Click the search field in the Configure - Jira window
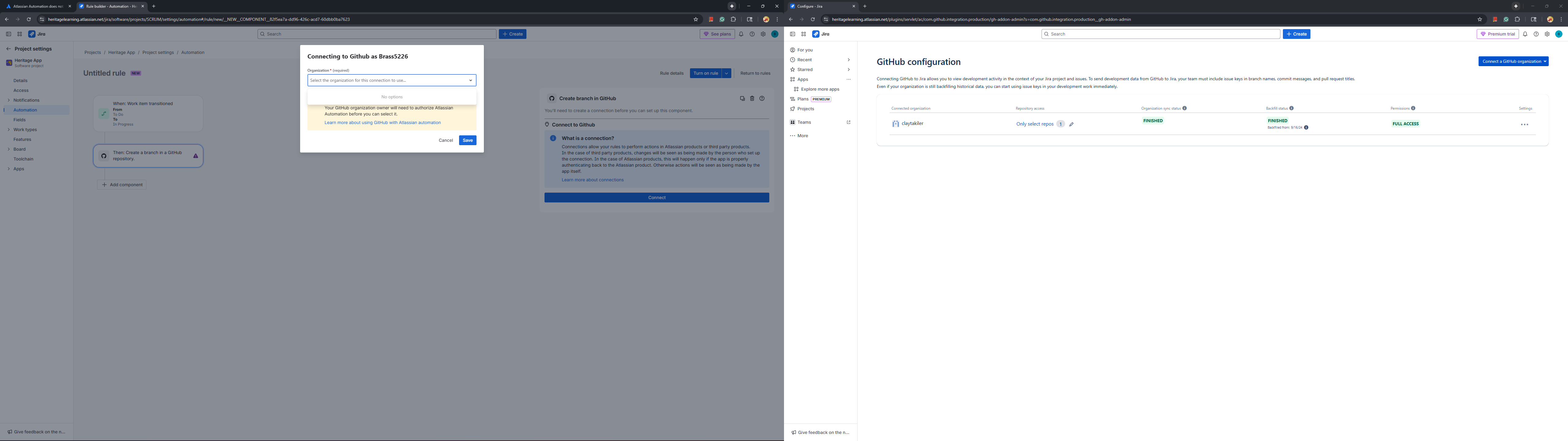The width and height of the screenshot is (1568, 441). 1160,34
